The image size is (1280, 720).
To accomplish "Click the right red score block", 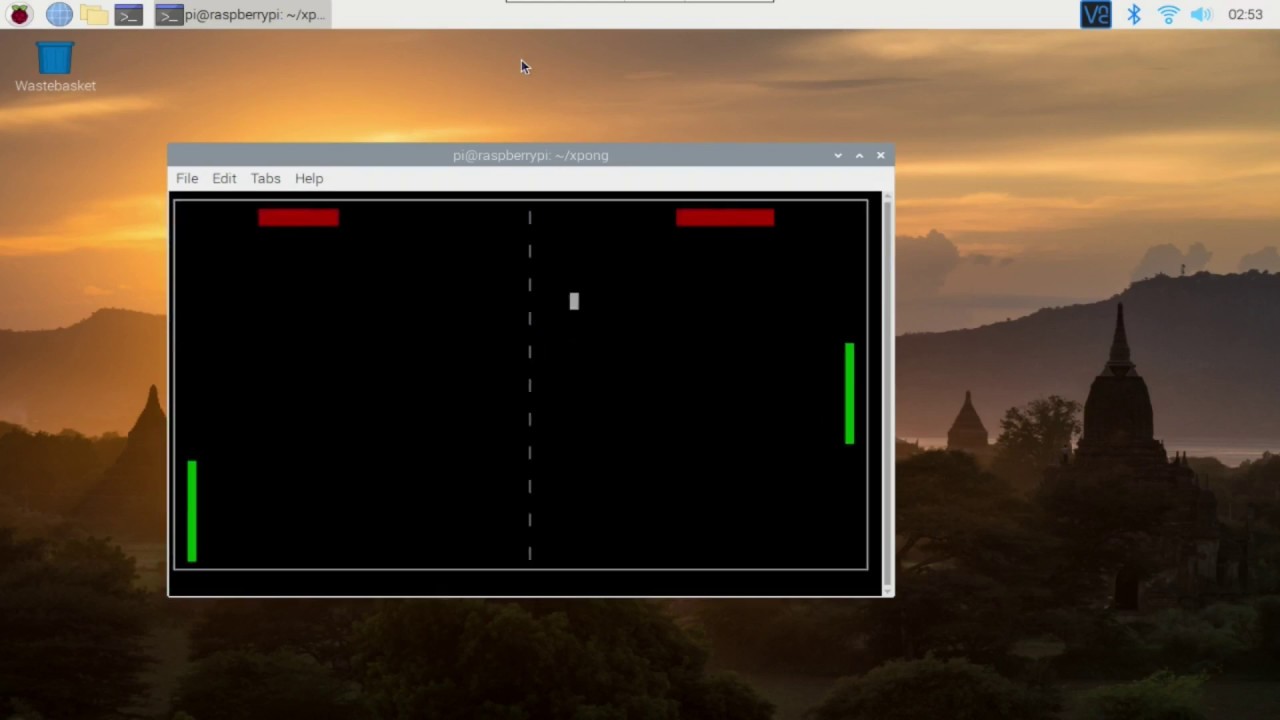I will point(725,217).
